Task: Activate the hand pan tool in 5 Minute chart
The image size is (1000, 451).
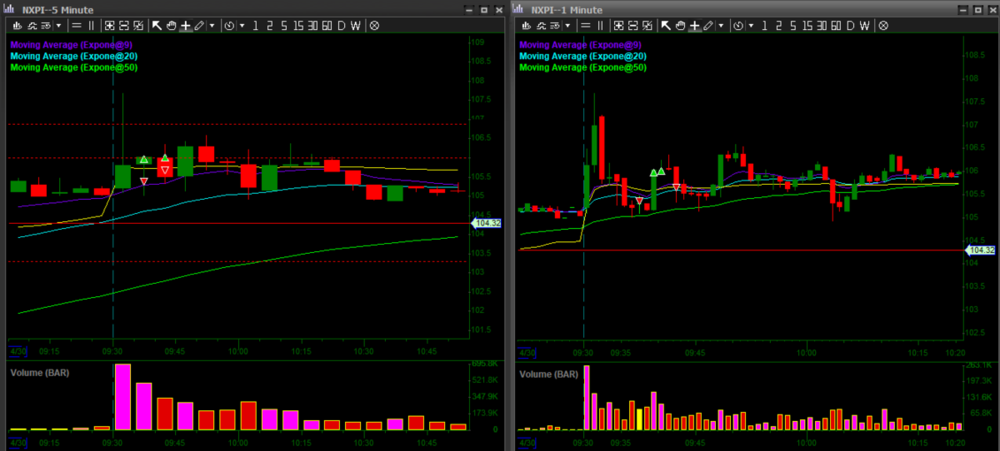Action: click(171, 25)
